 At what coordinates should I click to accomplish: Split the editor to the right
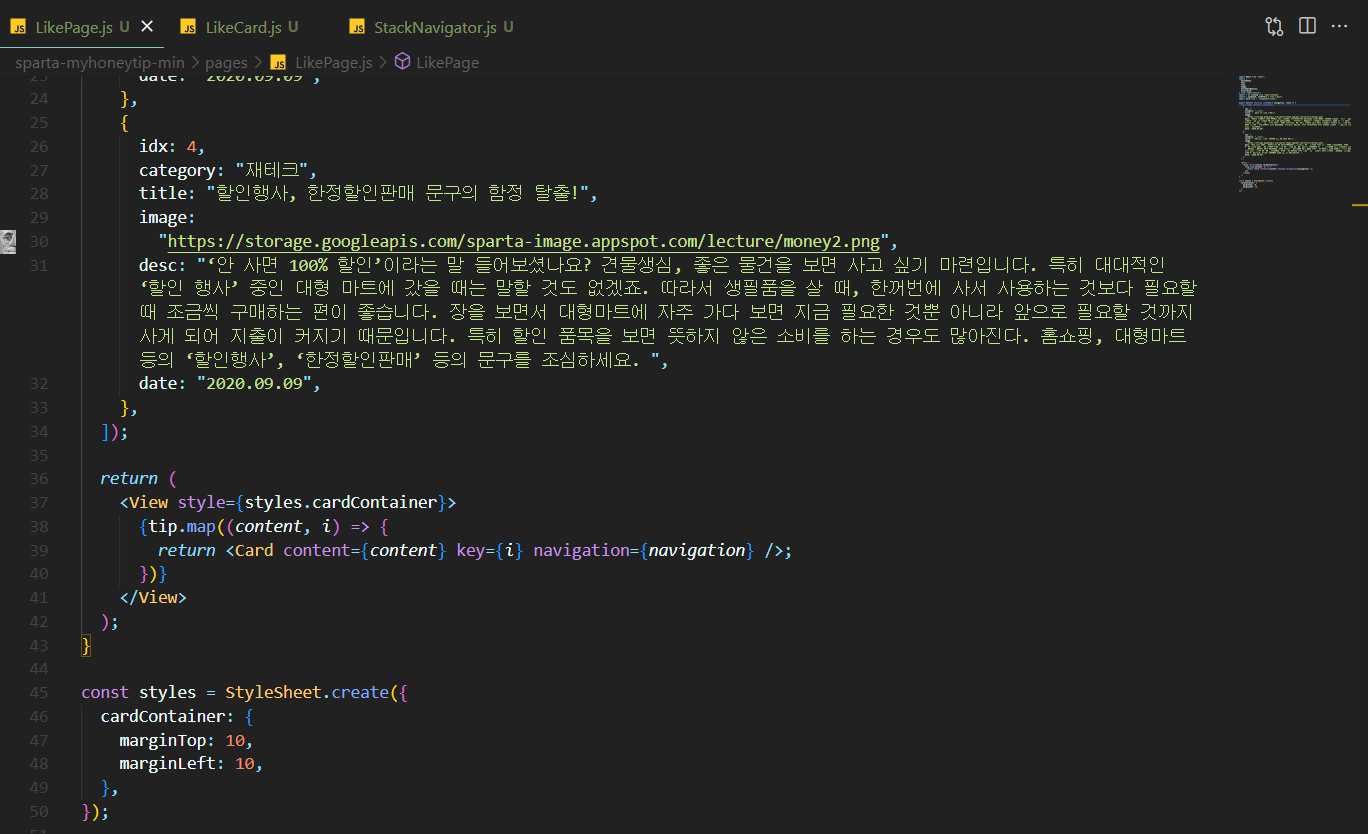click(x=1307, y=27)
